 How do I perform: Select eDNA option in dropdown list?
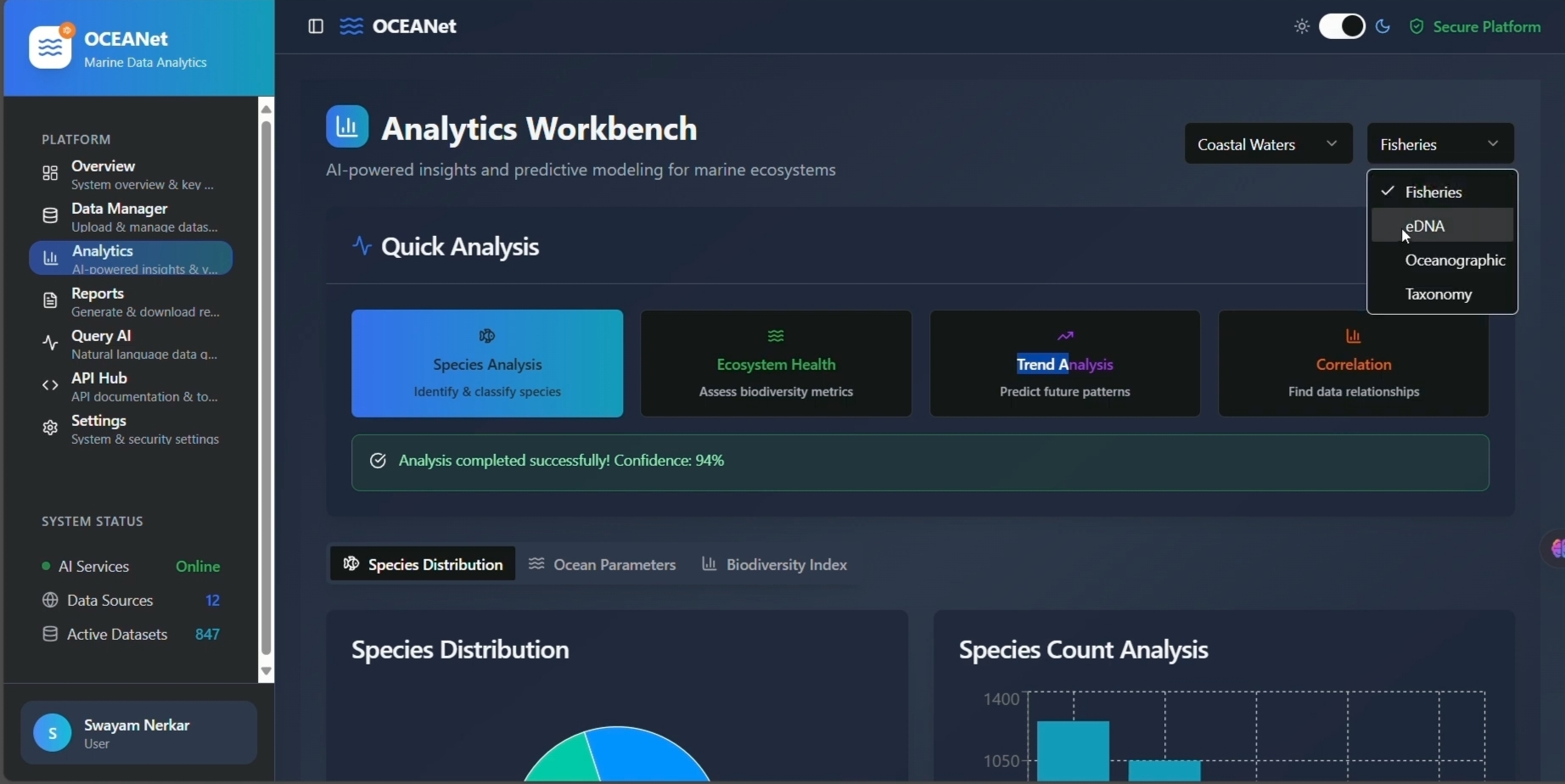(x=1442, y=226)
